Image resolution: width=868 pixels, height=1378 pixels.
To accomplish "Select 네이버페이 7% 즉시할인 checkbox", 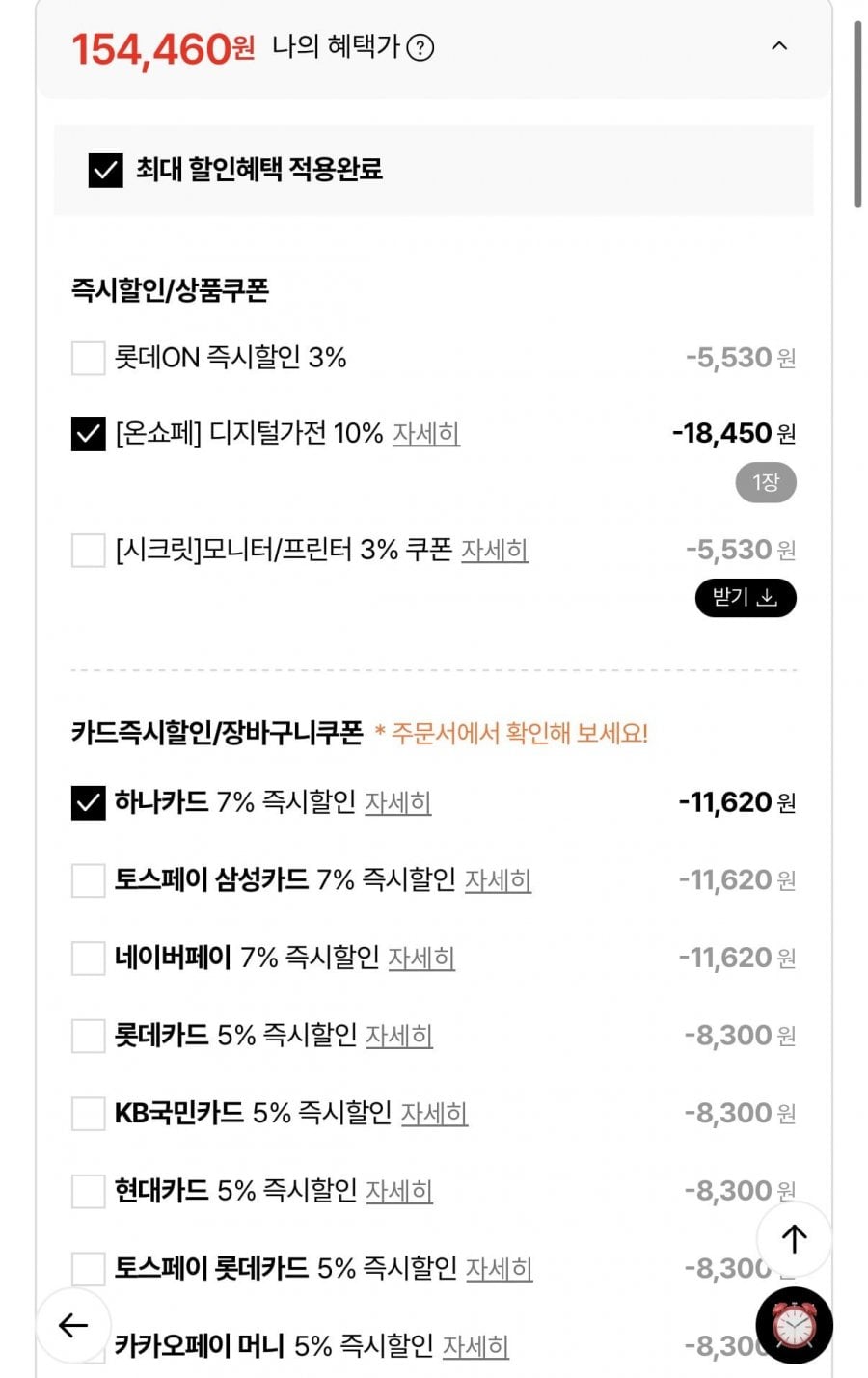I will click(x=88, y=958).
